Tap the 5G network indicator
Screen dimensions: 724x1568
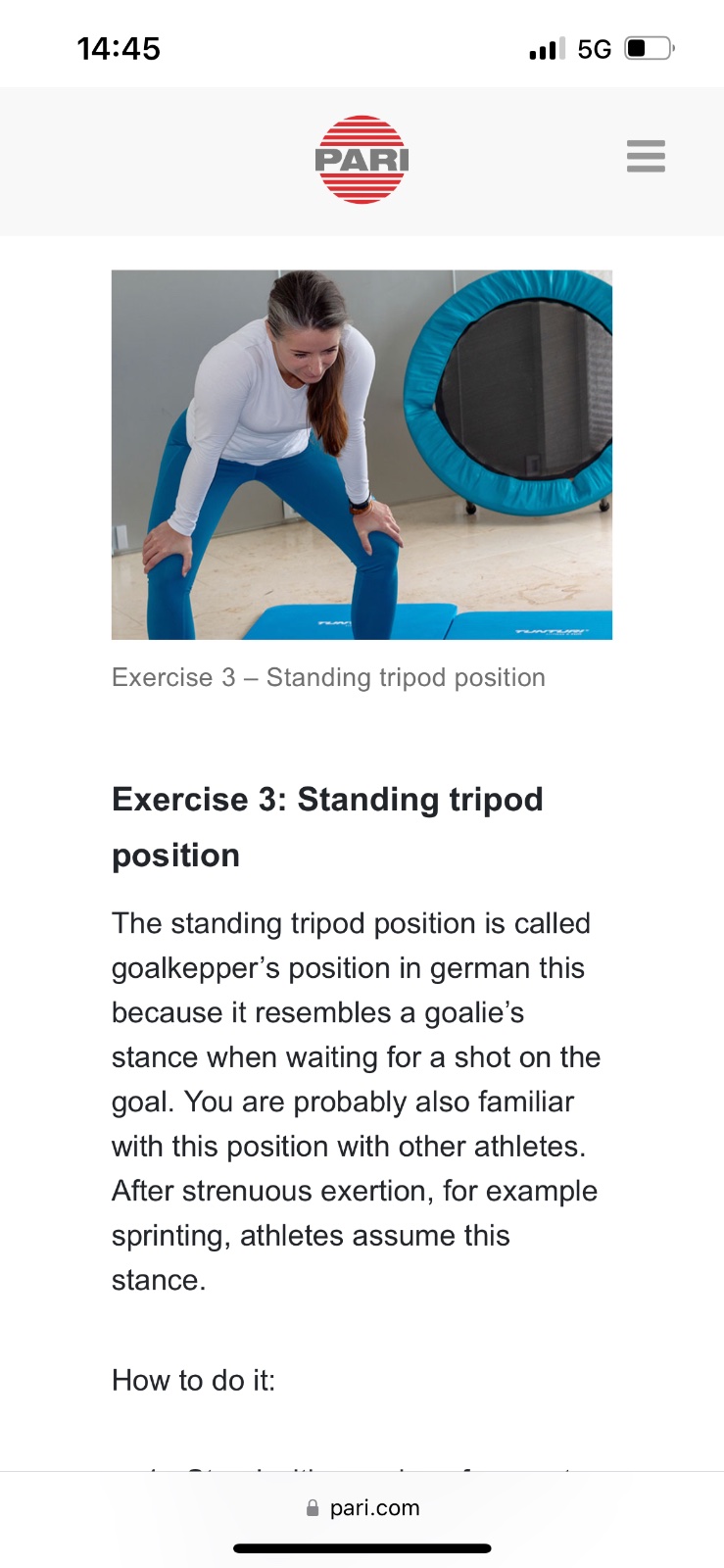tap(594, 49)
